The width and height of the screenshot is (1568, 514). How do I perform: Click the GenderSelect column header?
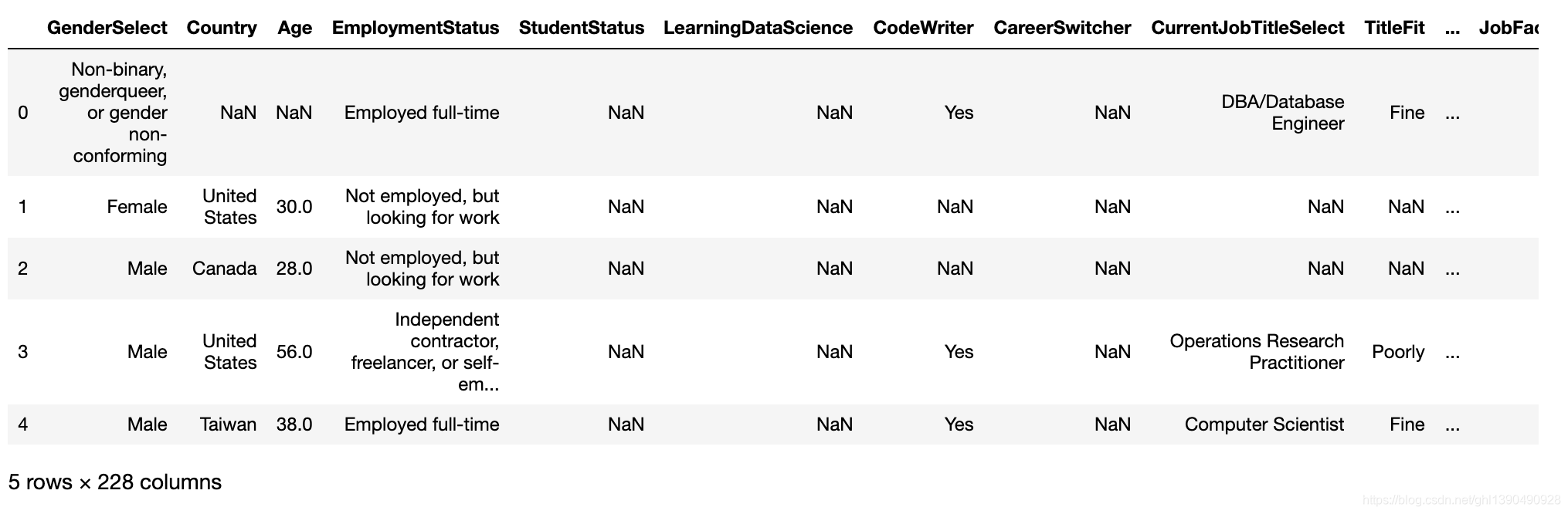[107, 28]
